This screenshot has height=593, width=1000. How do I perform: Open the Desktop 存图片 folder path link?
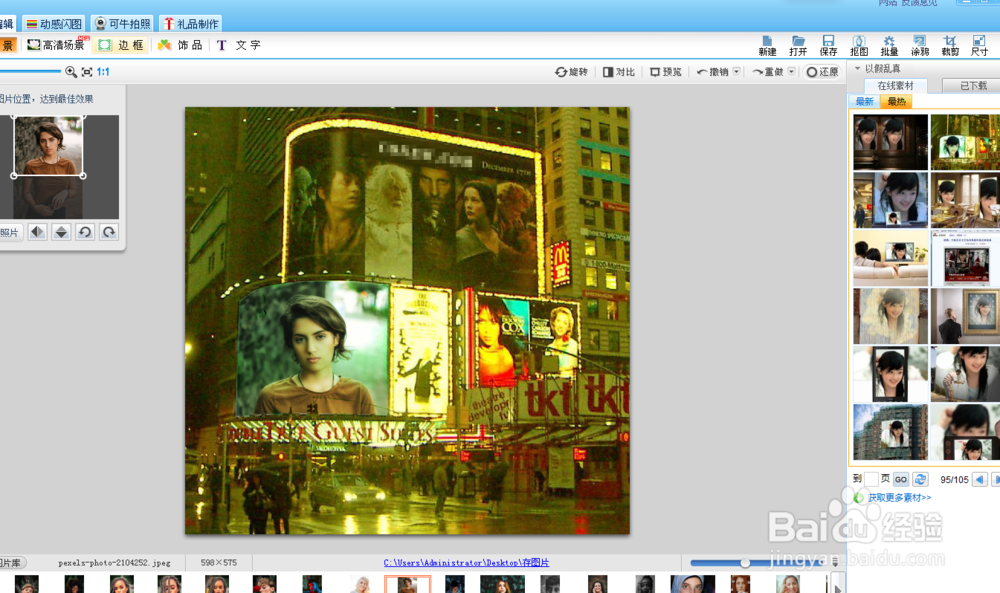466,563
